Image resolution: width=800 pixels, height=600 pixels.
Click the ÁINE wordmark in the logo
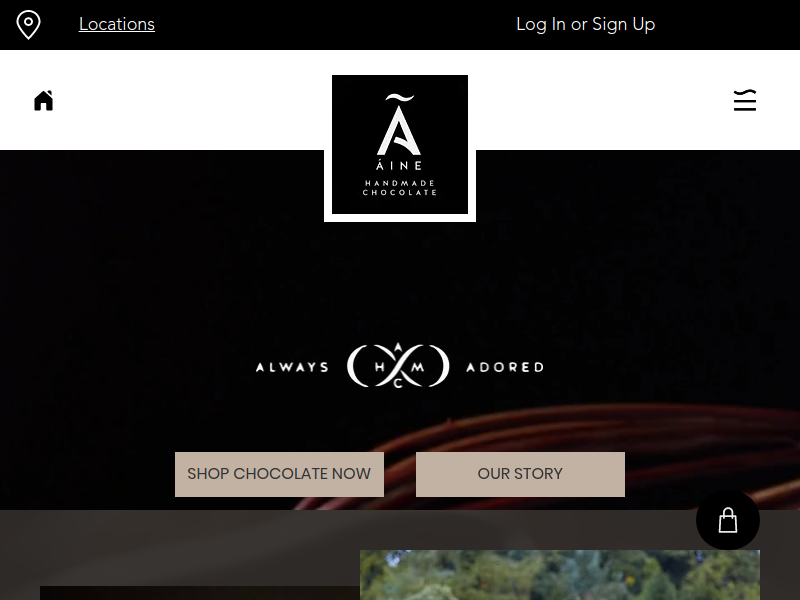(399, 165)
